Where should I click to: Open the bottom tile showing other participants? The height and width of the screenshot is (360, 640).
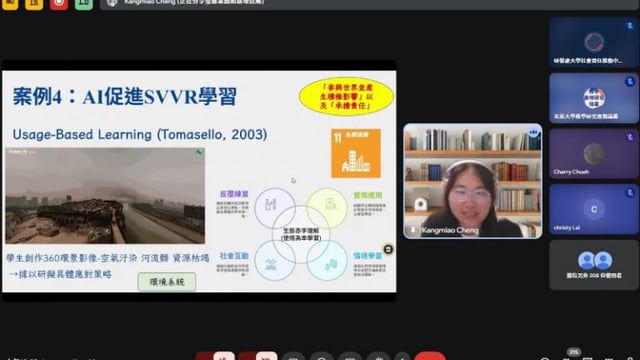pos(594,265)
